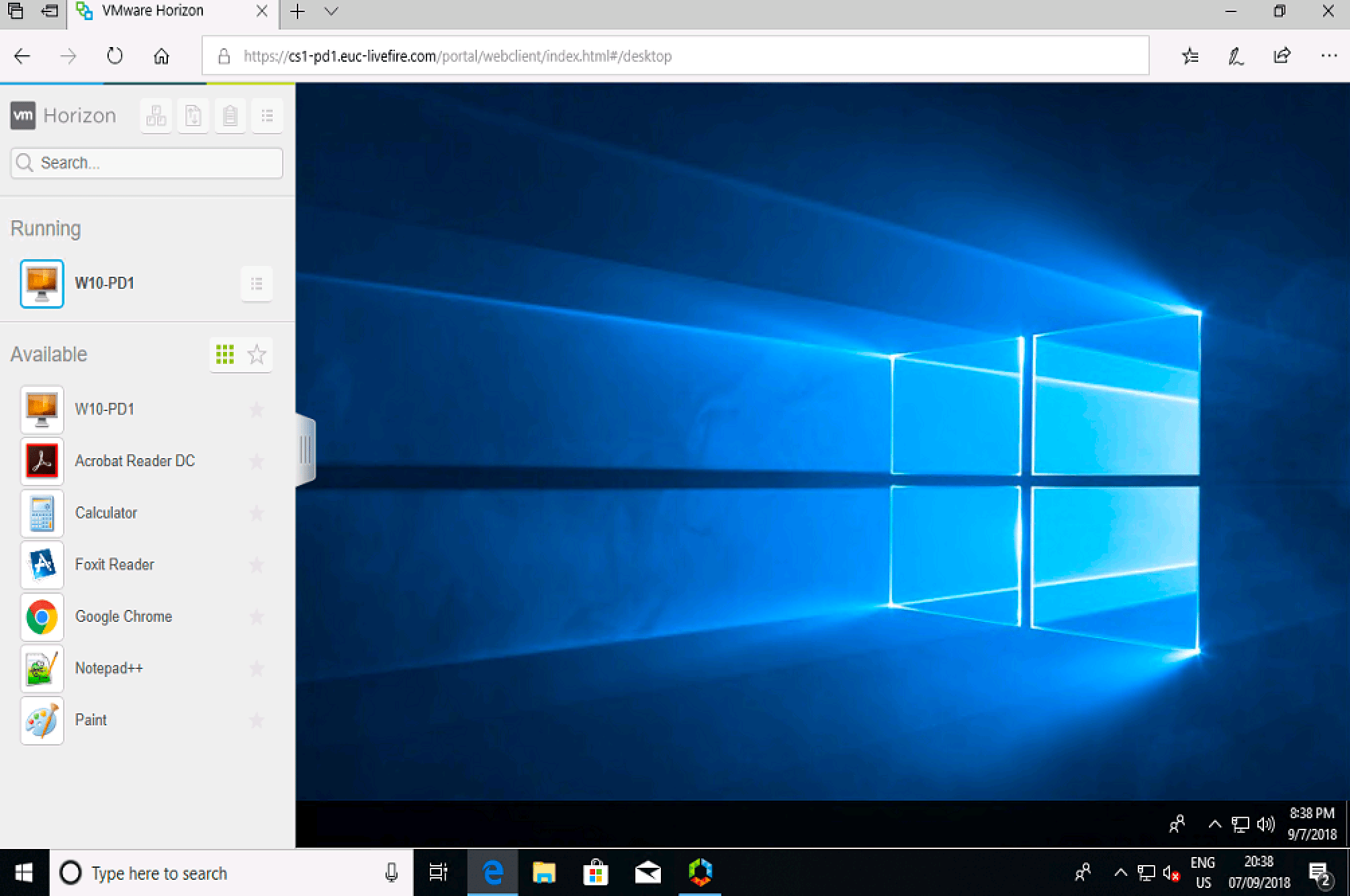Screen dimensions: 1350x896
Task: Open the Mail app from the taskbar
Action: 648,873
